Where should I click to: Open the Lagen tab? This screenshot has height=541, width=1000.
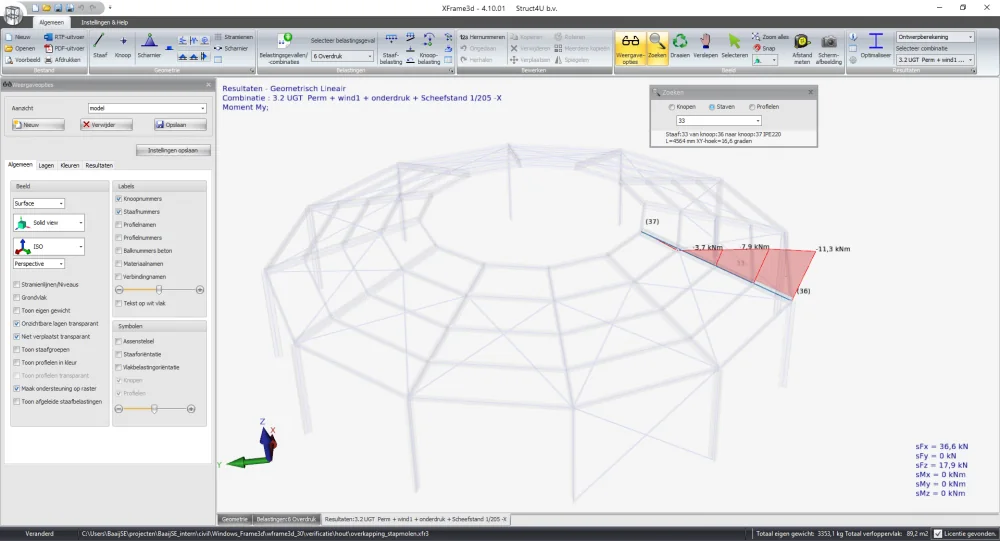46,165
